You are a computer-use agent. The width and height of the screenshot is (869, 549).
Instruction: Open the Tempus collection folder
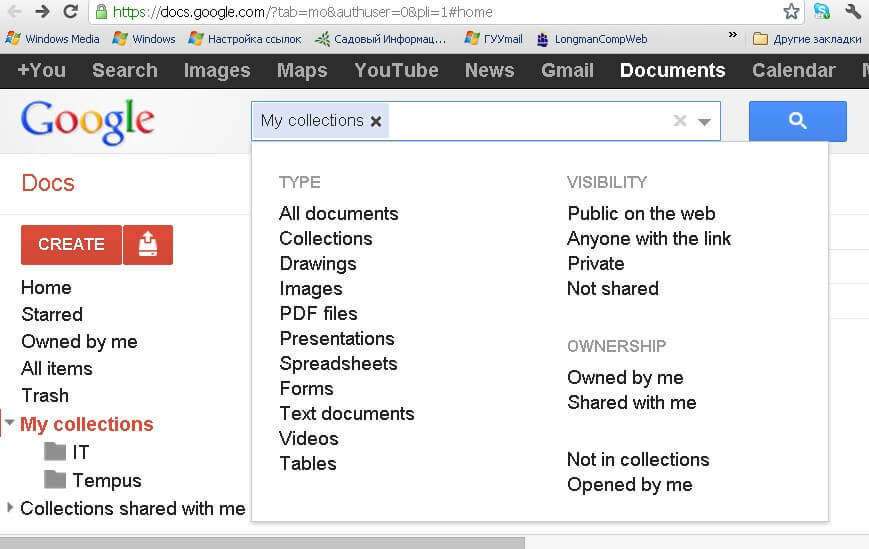[93, 480]
